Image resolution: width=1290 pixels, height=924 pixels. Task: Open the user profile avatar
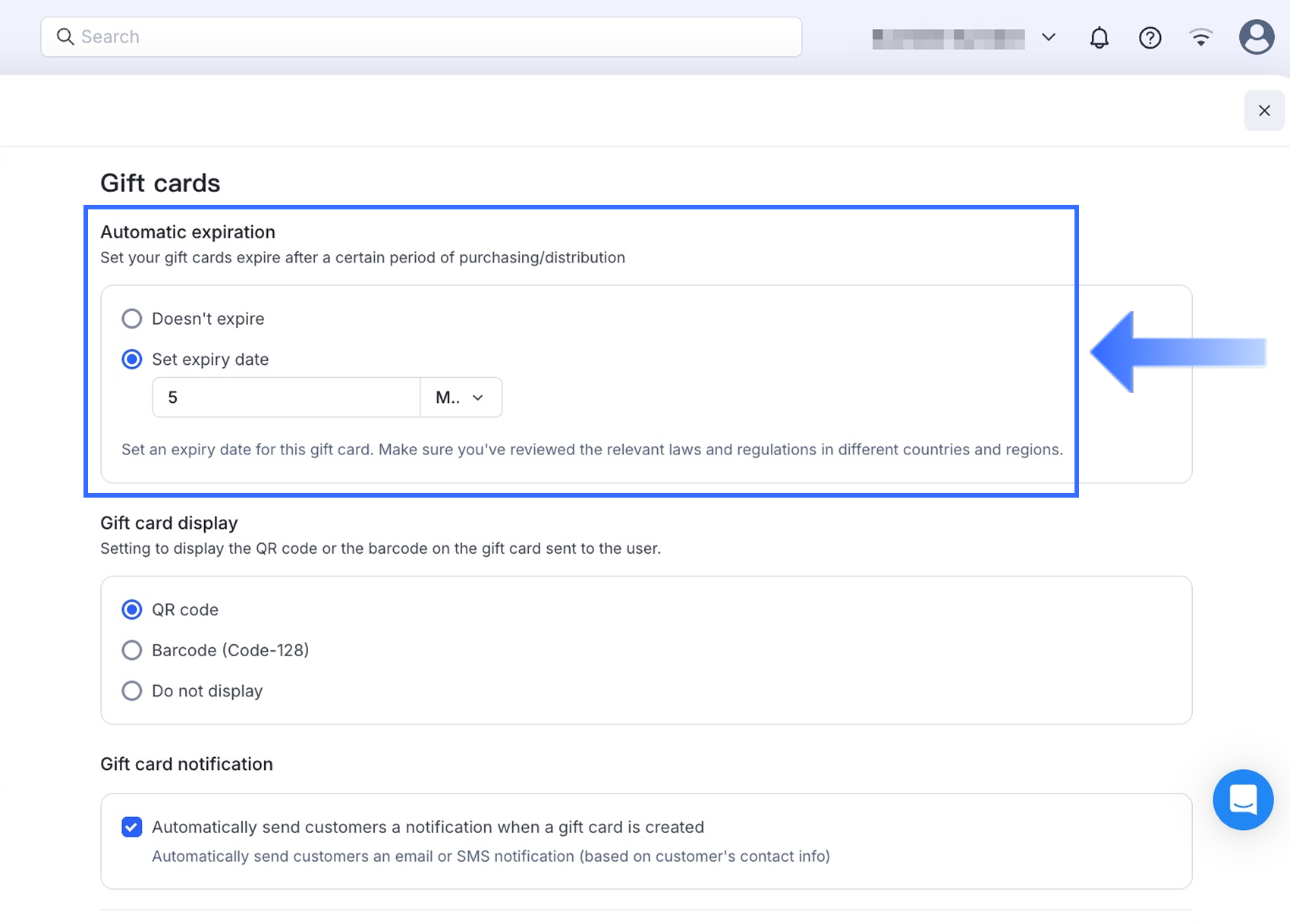(1256, 37)
